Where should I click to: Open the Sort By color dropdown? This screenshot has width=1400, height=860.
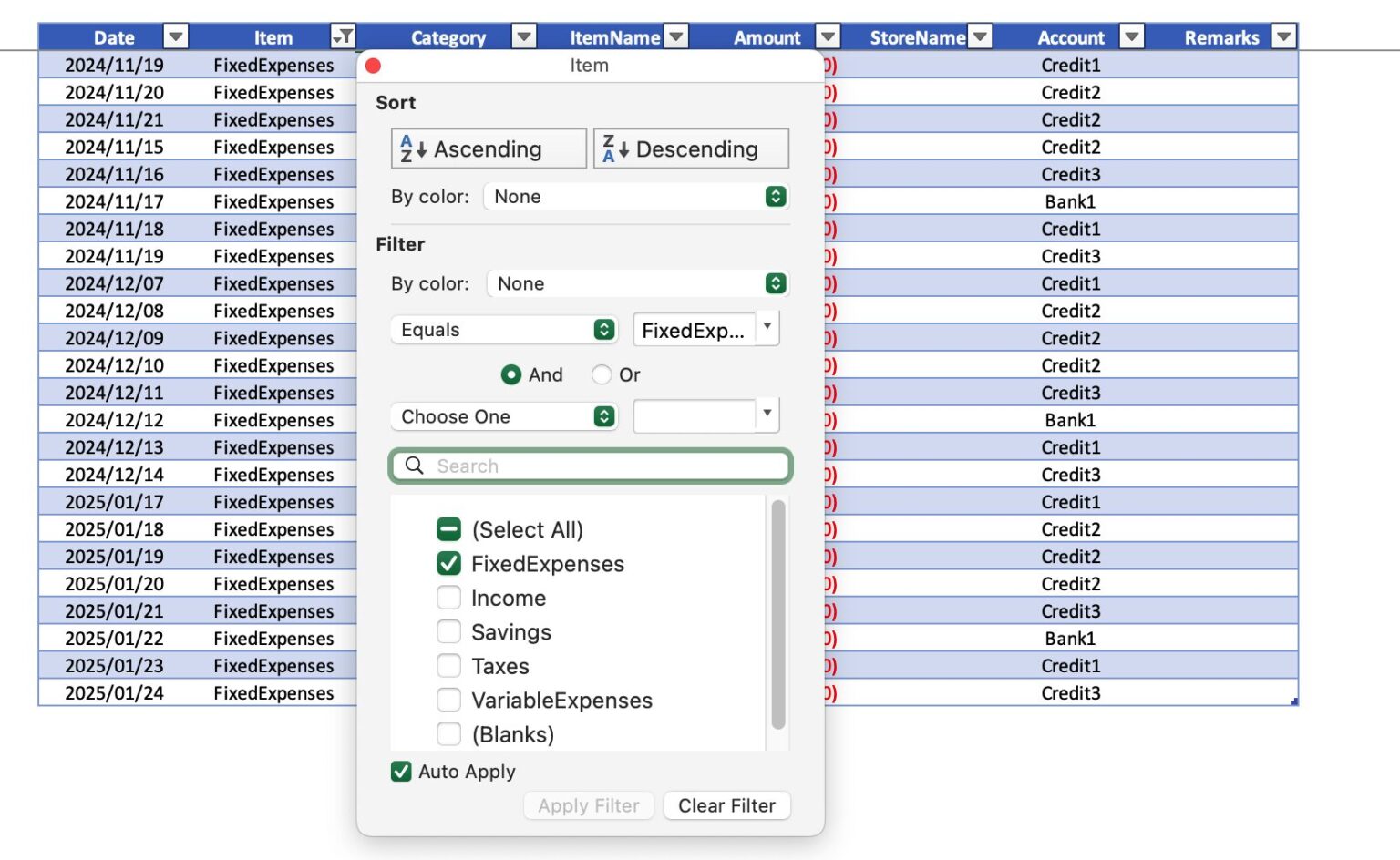(774, 197)
